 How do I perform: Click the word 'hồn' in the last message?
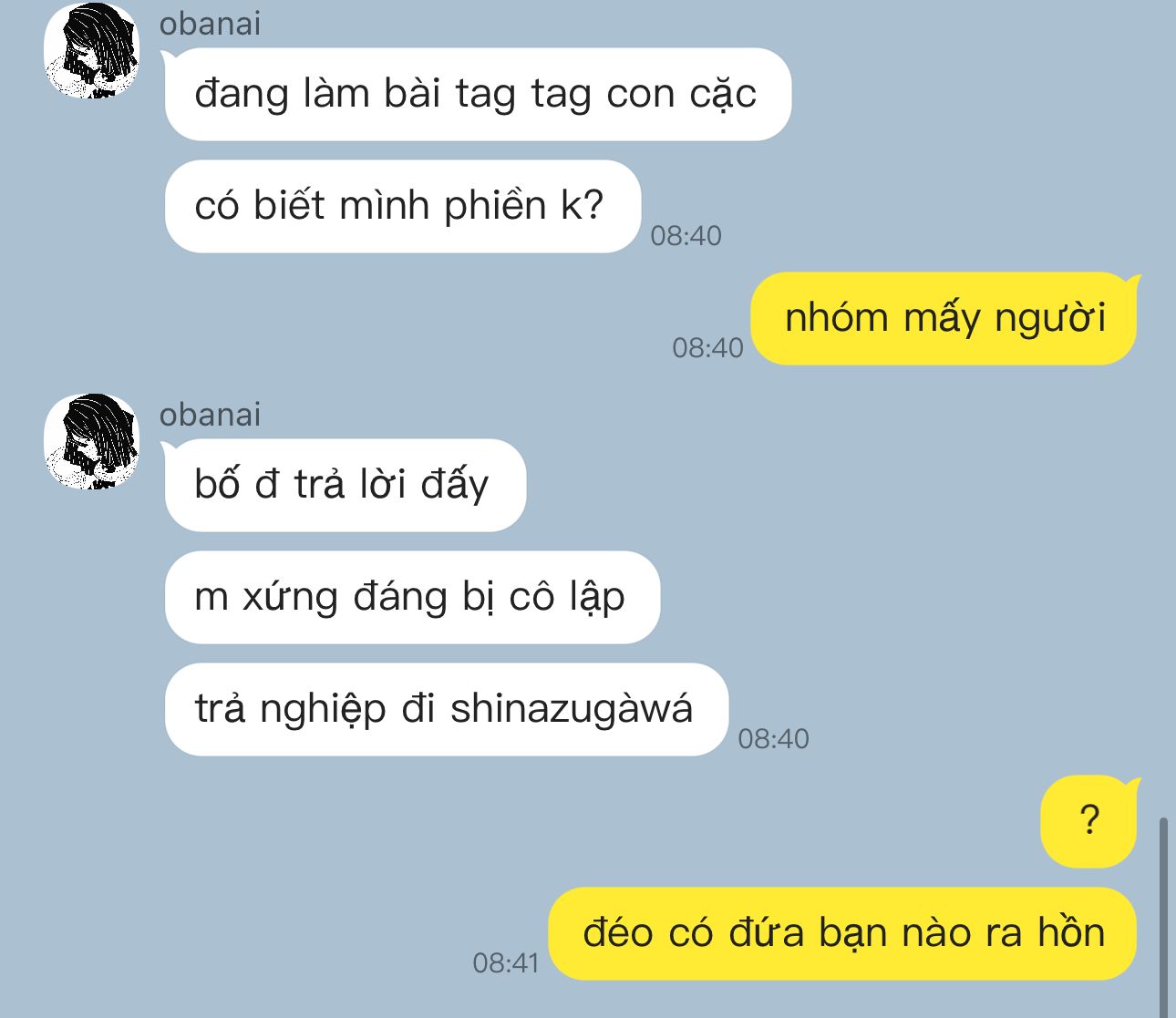(x=1071, y=933)
